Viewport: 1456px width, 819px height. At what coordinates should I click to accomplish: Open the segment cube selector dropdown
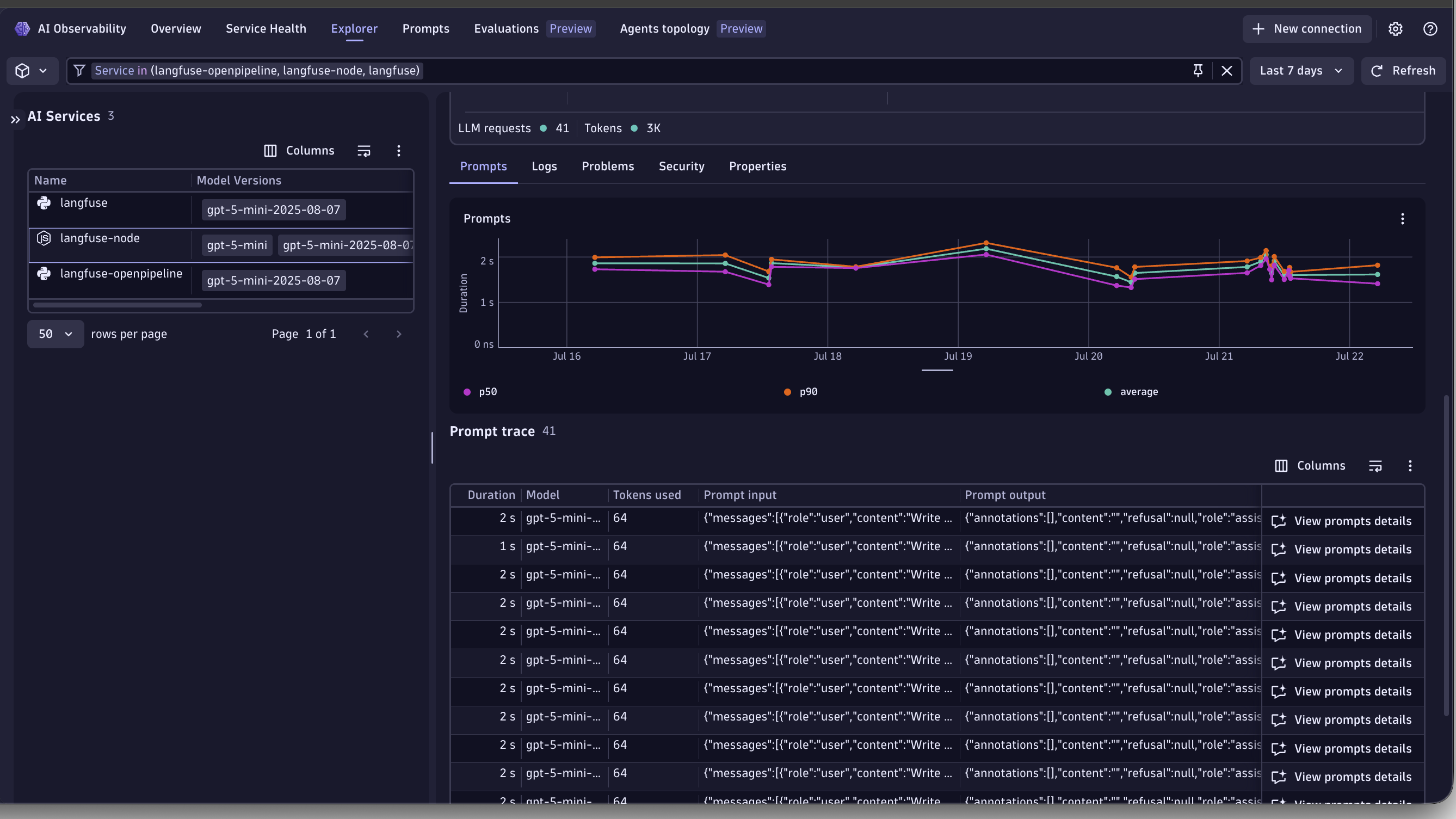[x=32, y=71]
